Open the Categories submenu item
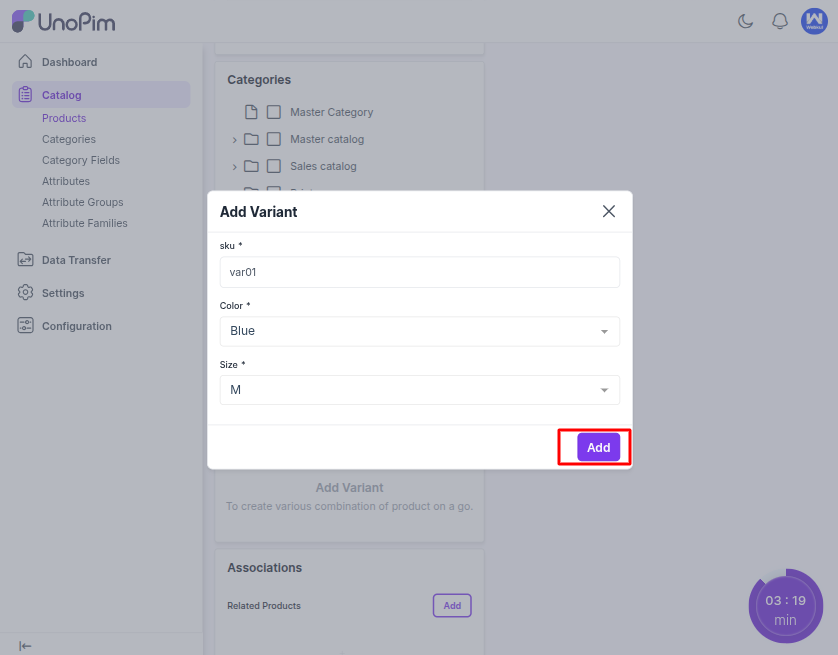 (69, 139)
